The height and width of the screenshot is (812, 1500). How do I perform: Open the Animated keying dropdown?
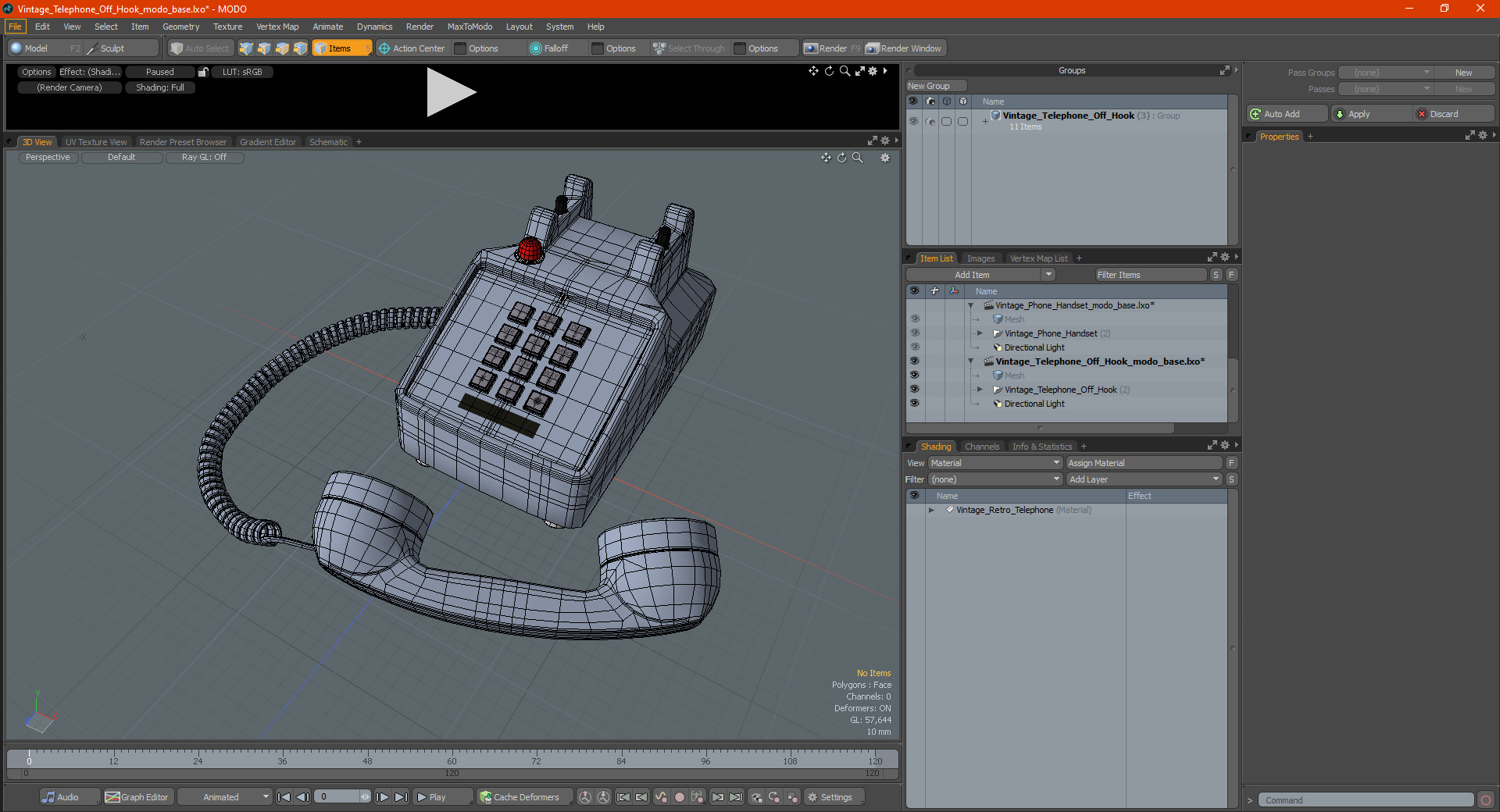click(224, 797)
